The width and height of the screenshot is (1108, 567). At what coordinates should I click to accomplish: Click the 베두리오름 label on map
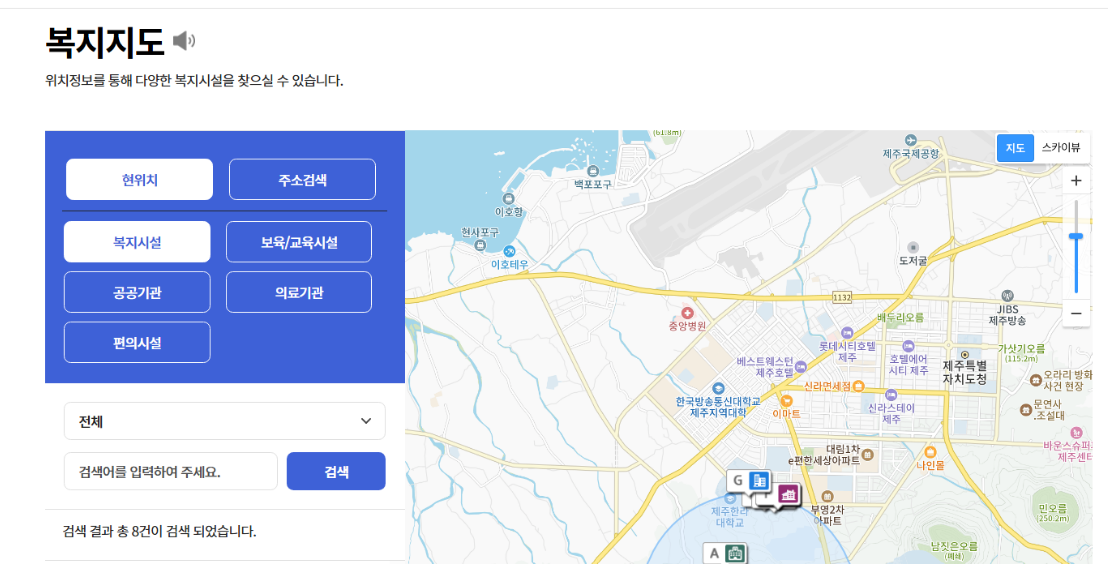click(900, 317)
